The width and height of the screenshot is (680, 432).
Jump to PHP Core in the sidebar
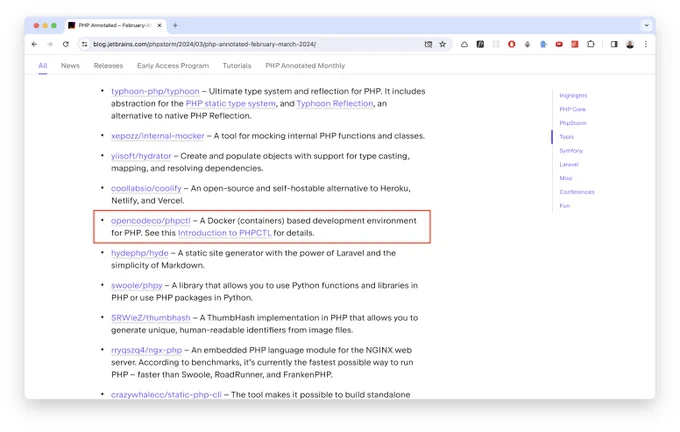coord(572,109)
